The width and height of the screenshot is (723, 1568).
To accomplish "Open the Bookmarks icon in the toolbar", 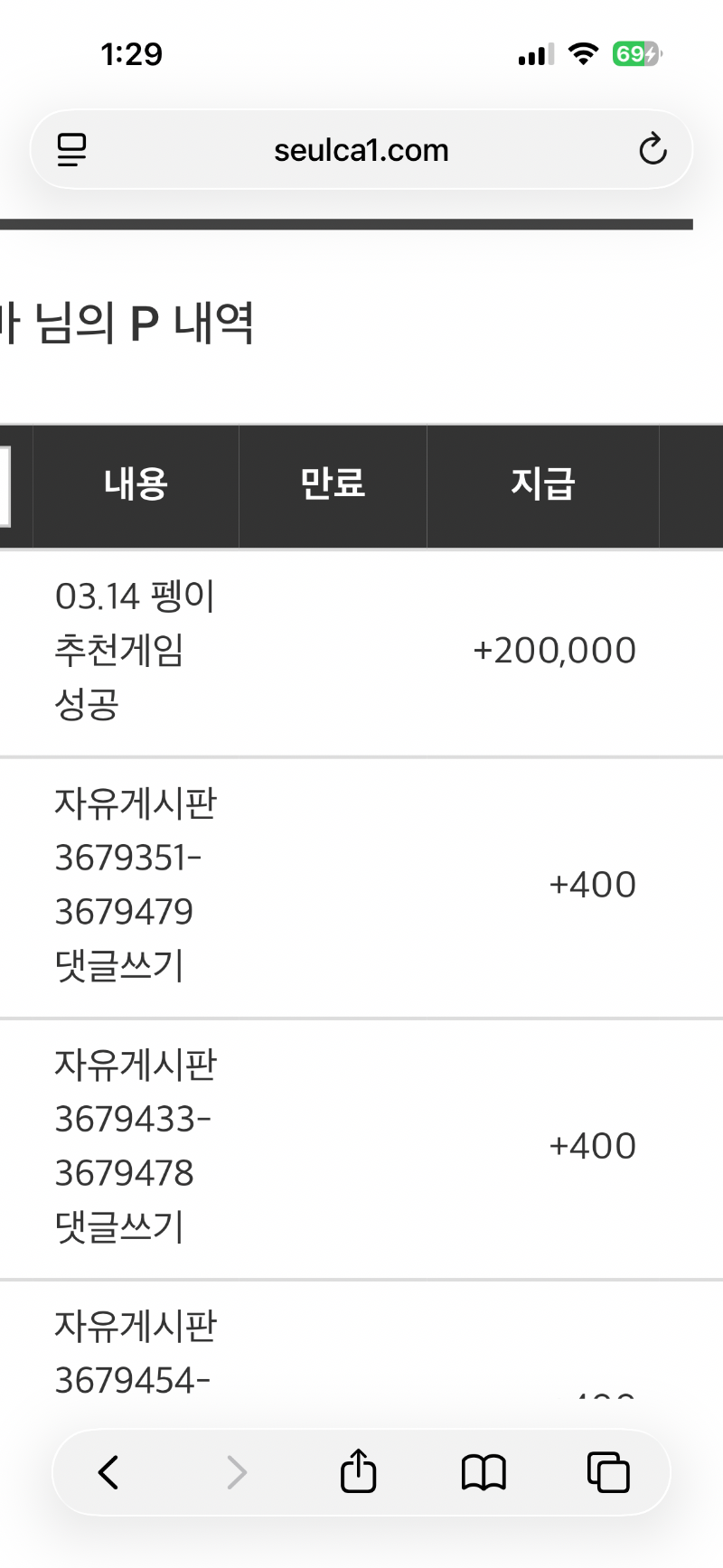I will 483,1472.
